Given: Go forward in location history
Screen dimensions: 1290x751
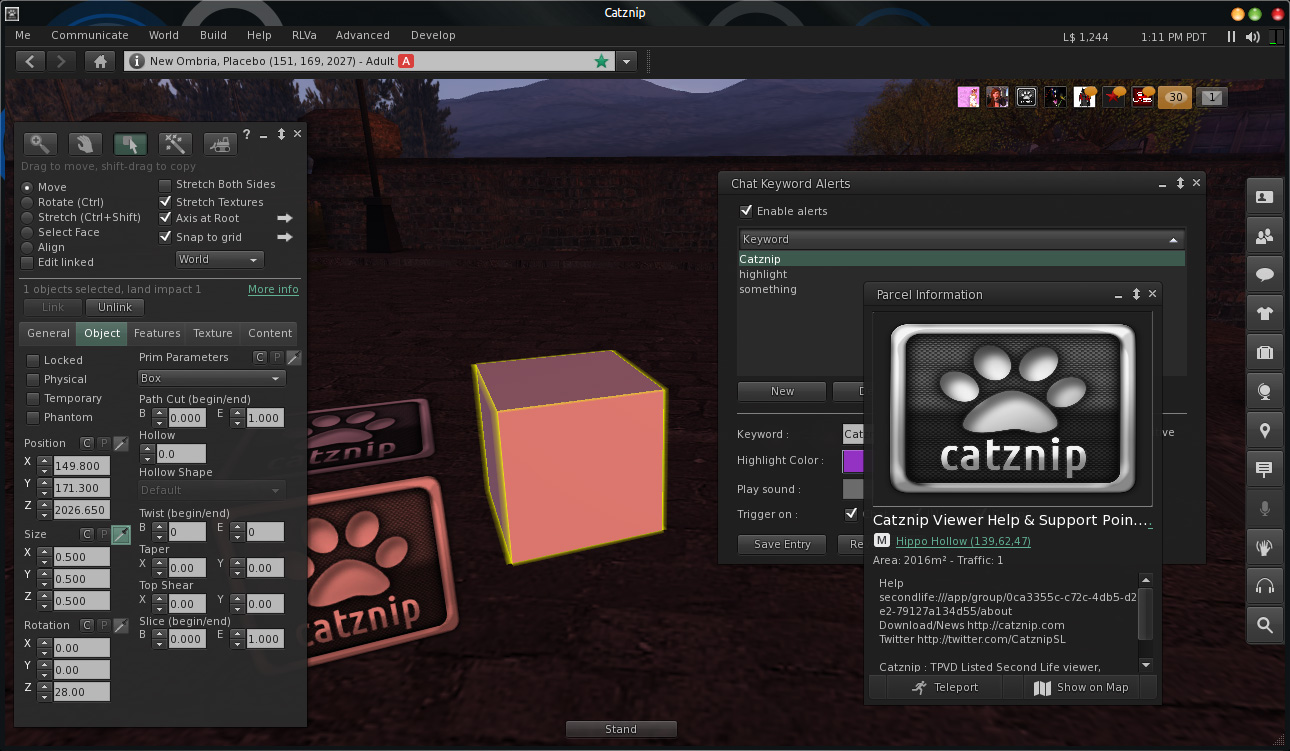Looking at the screenshot, I should [x=61, y=61].
